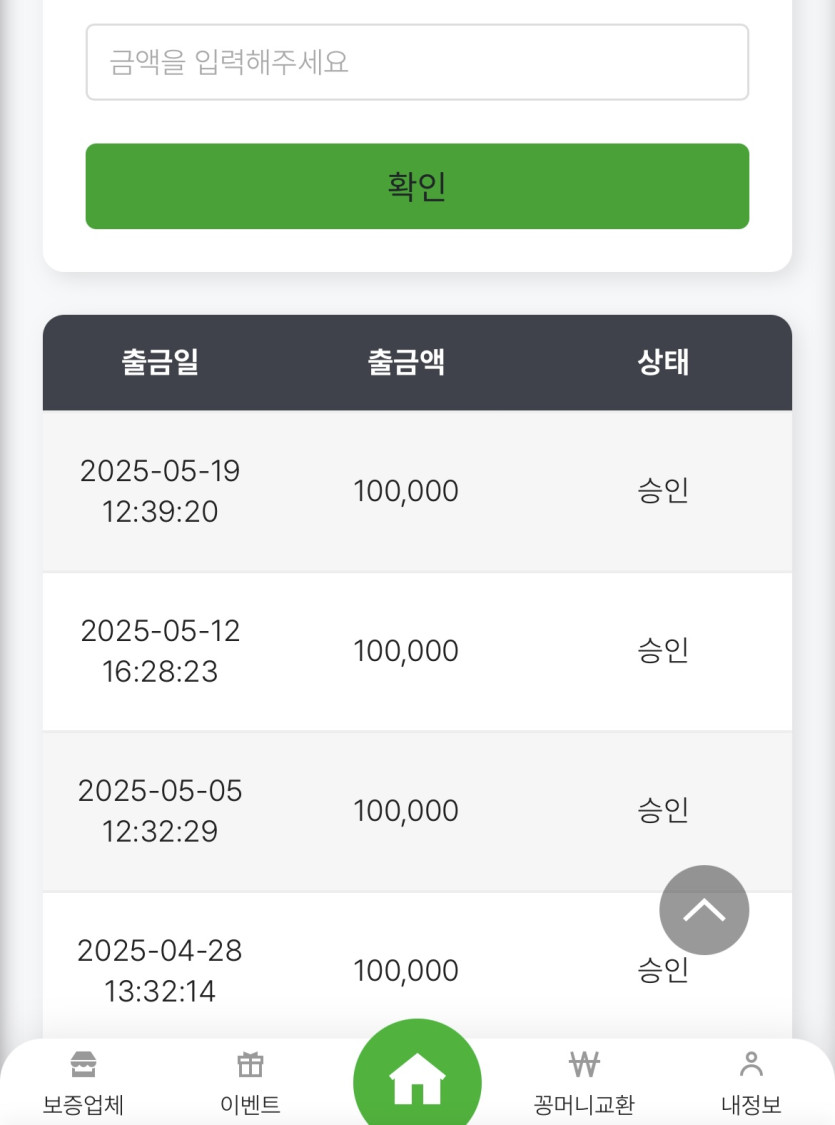The height and width of the screenshot is (1125, 835).
Task: Select the 출금액 column header
Action: coord(406,362)
